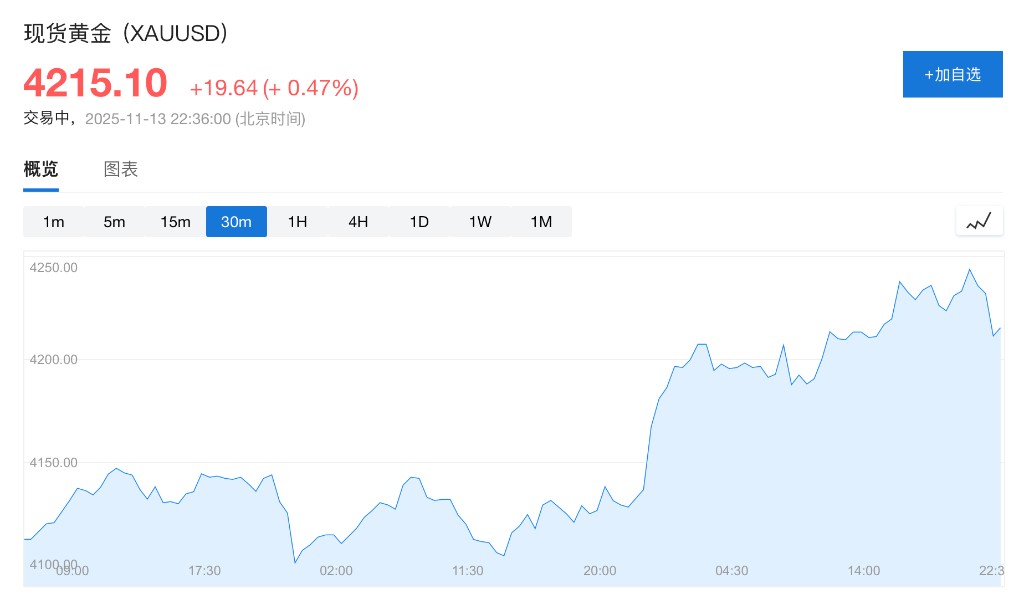
Task: Click the 4215.10 current price
Action: point(95,82)
